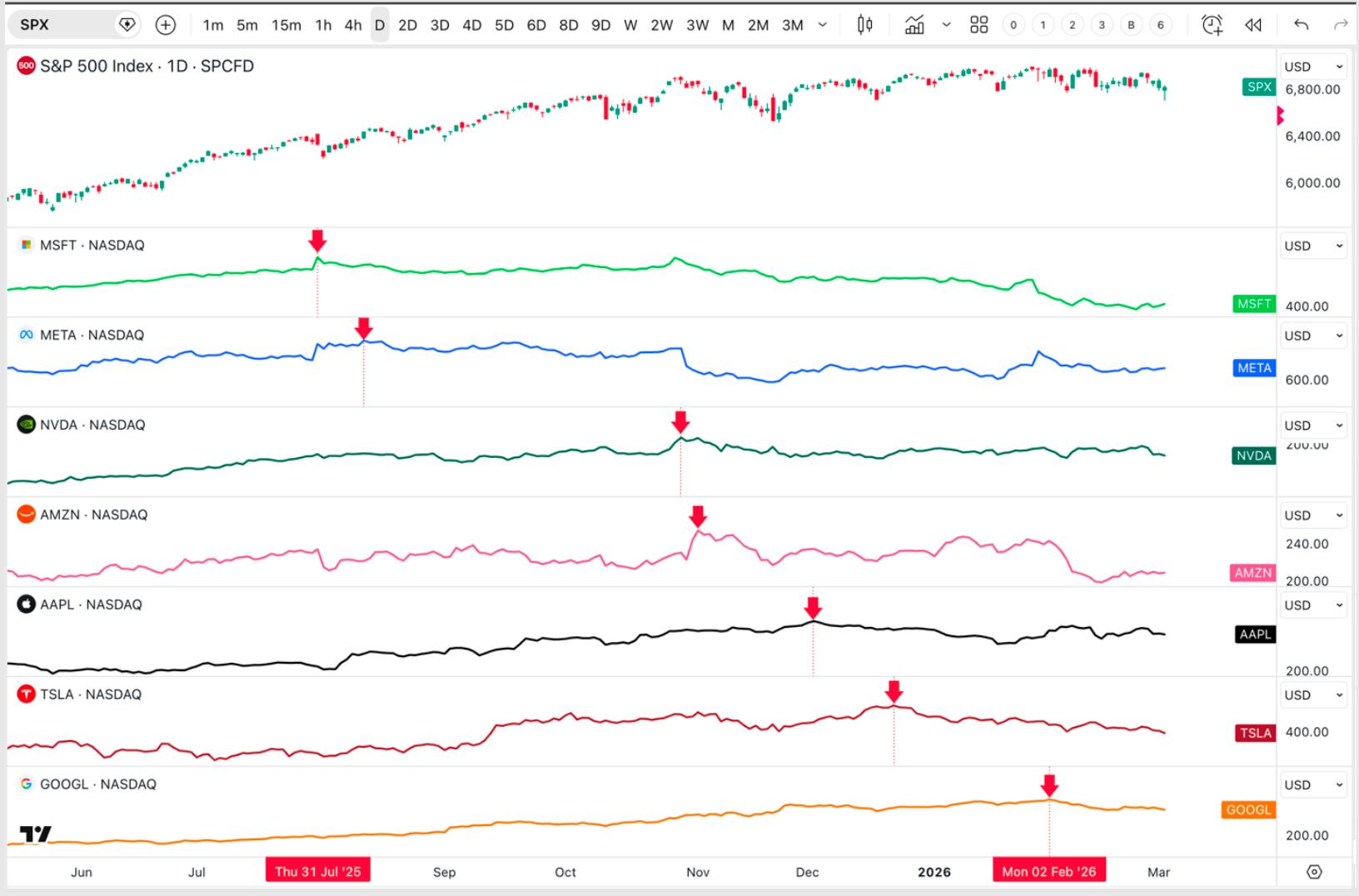Viewport: 1359px width, 896px height.
Task: Open the layout grid selector
Action: (x=979, y=25)
